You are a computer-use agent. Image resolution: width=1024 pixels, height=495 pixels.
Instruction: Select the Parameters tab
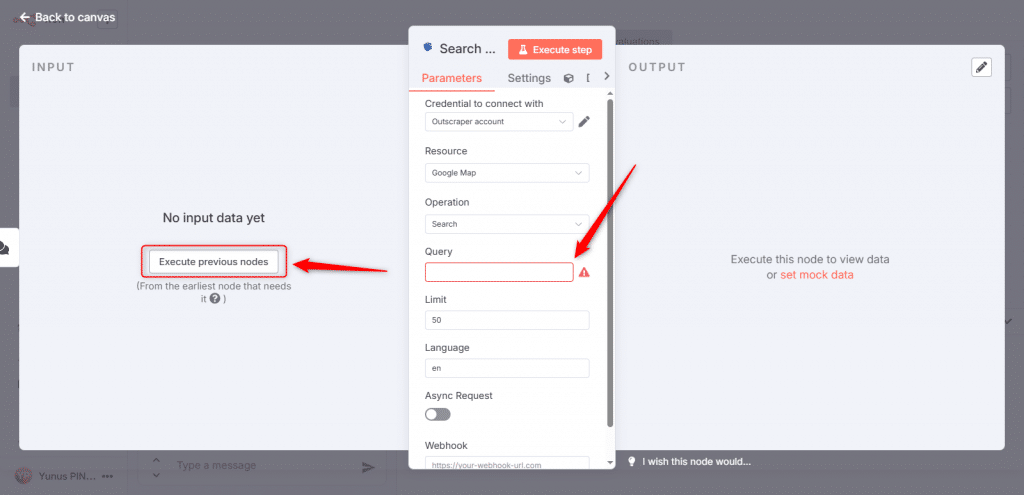click(452, 78)
